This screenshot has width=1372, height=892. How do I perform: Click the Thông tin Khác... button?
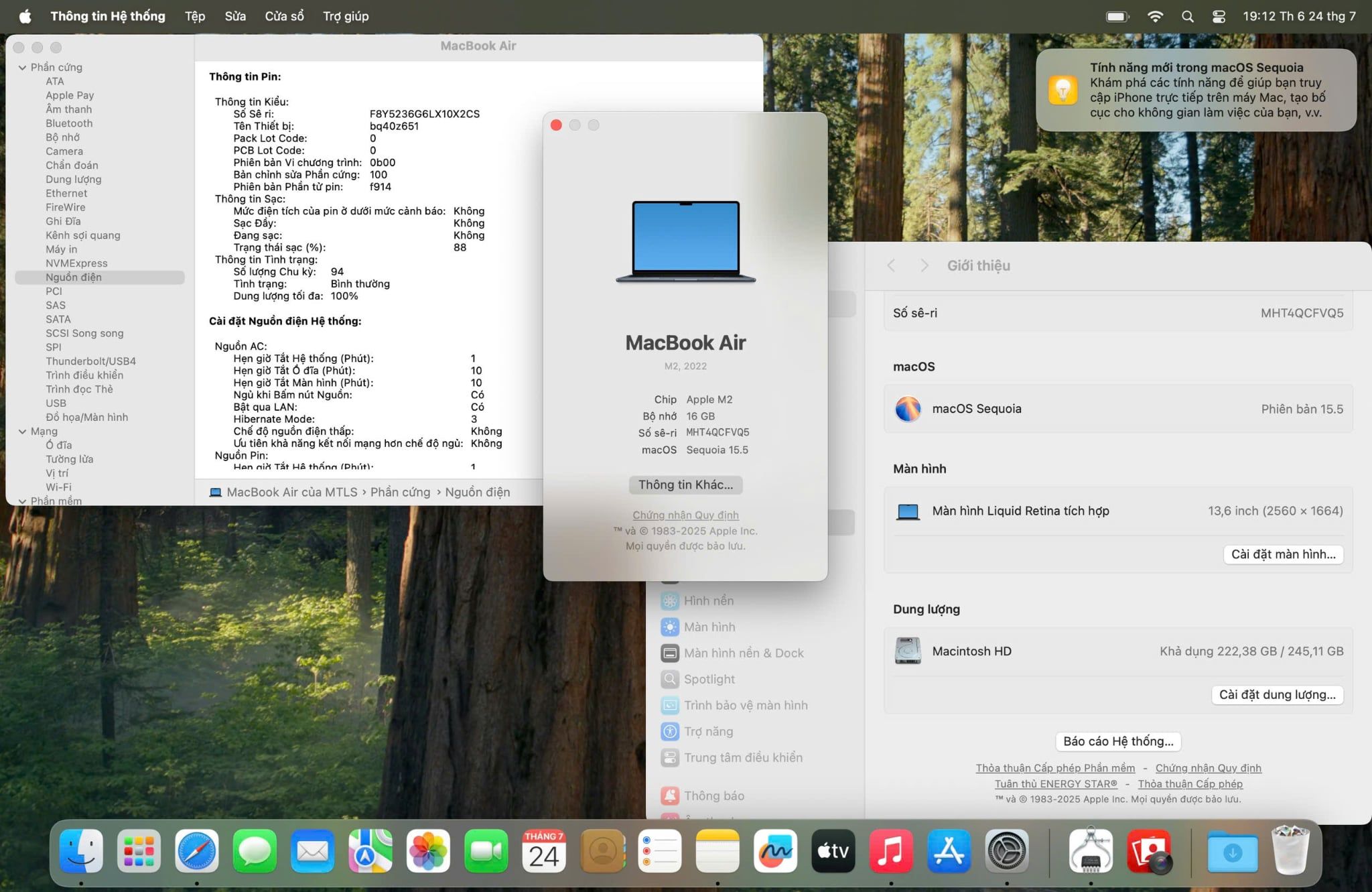(x=685, y=485)
